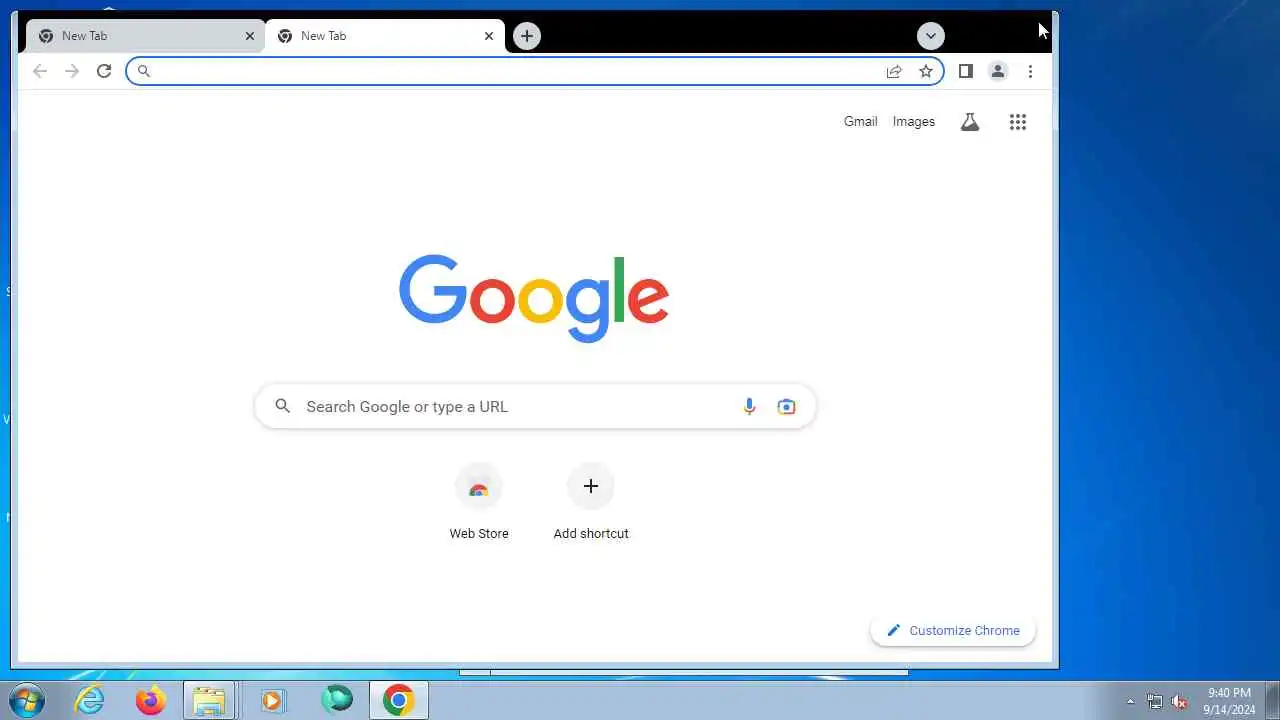
Task: Click the address bar field
Action: click(535, 71)
